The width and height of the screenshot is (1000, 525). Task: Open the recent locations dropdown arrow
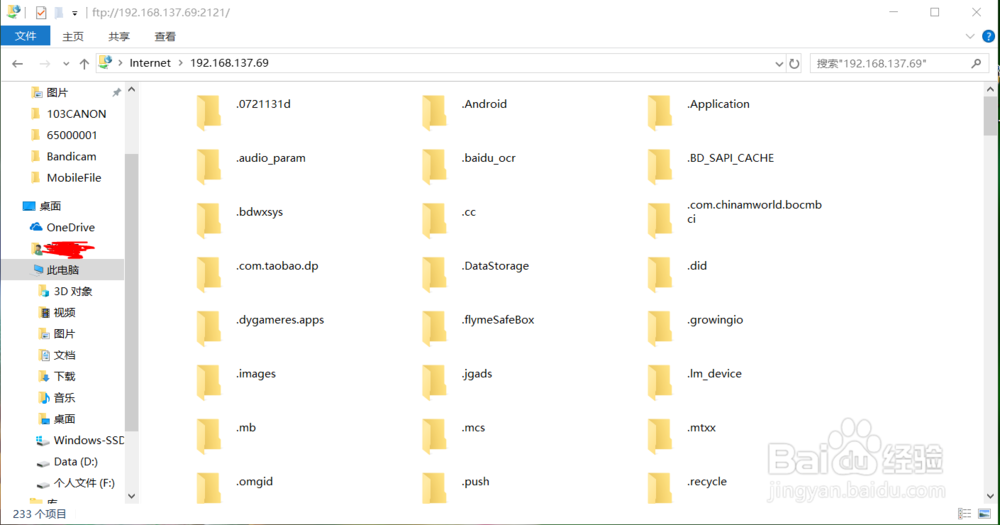click(x=66, y=64)
